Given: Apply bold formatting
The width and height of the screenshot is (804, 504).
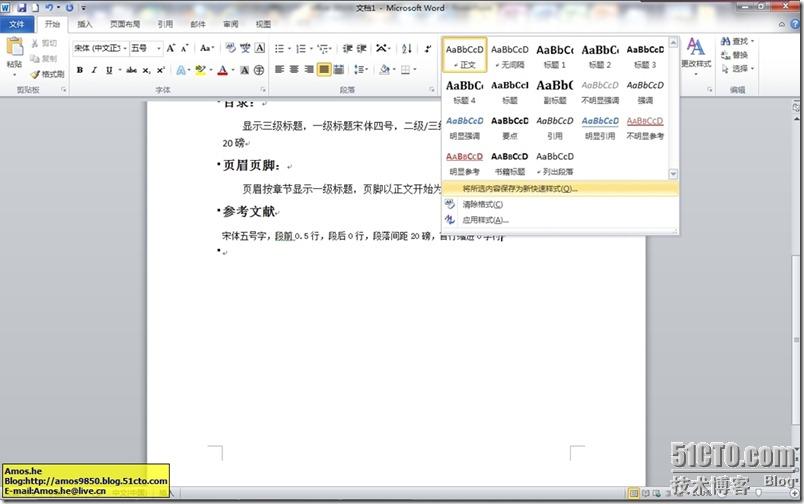Looking at the screenshot, I should pos(79,70).
